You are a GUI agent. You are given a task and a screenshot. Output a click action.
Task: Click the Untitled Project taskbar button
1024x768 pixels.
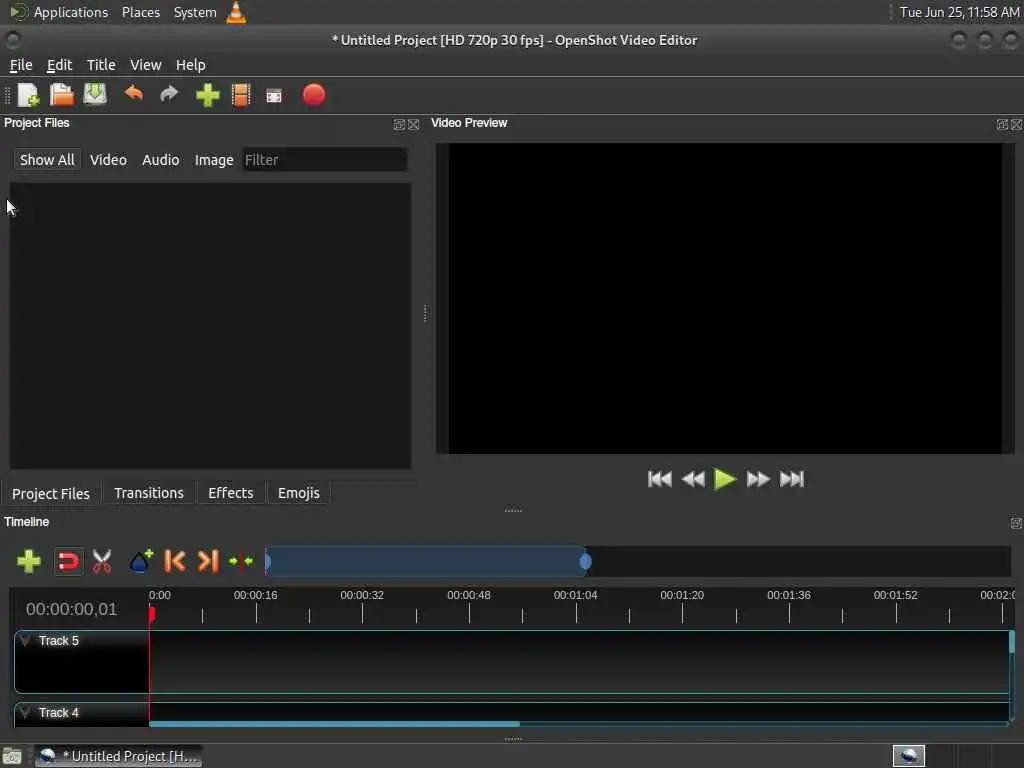coord(118,756)
